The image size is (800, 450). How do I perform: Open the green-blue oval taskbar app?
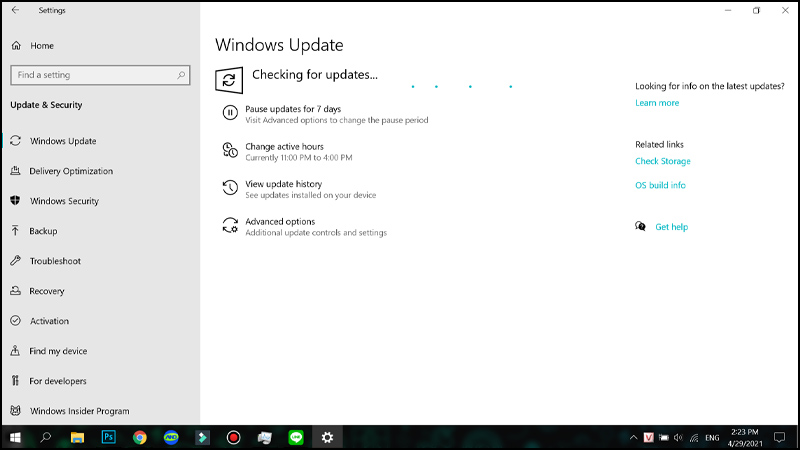click(171, 437)
